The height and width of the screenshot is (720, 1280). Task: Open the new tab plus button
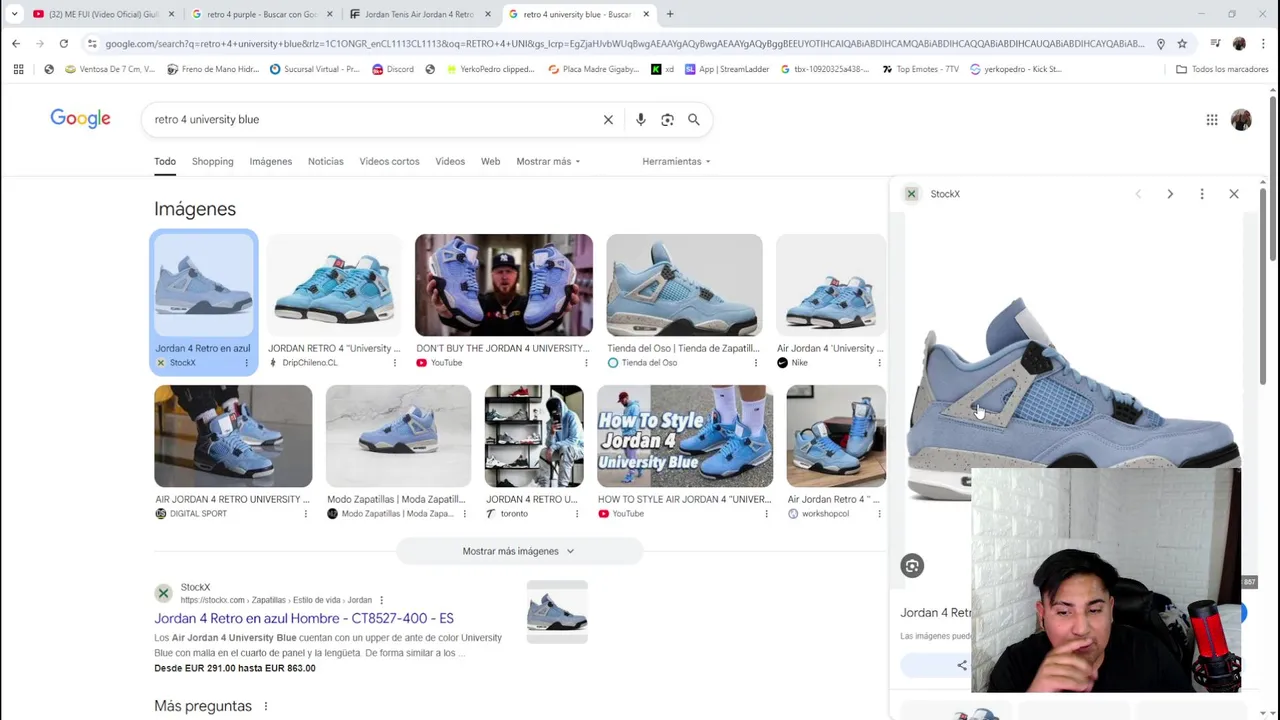[x=670, y=14]
